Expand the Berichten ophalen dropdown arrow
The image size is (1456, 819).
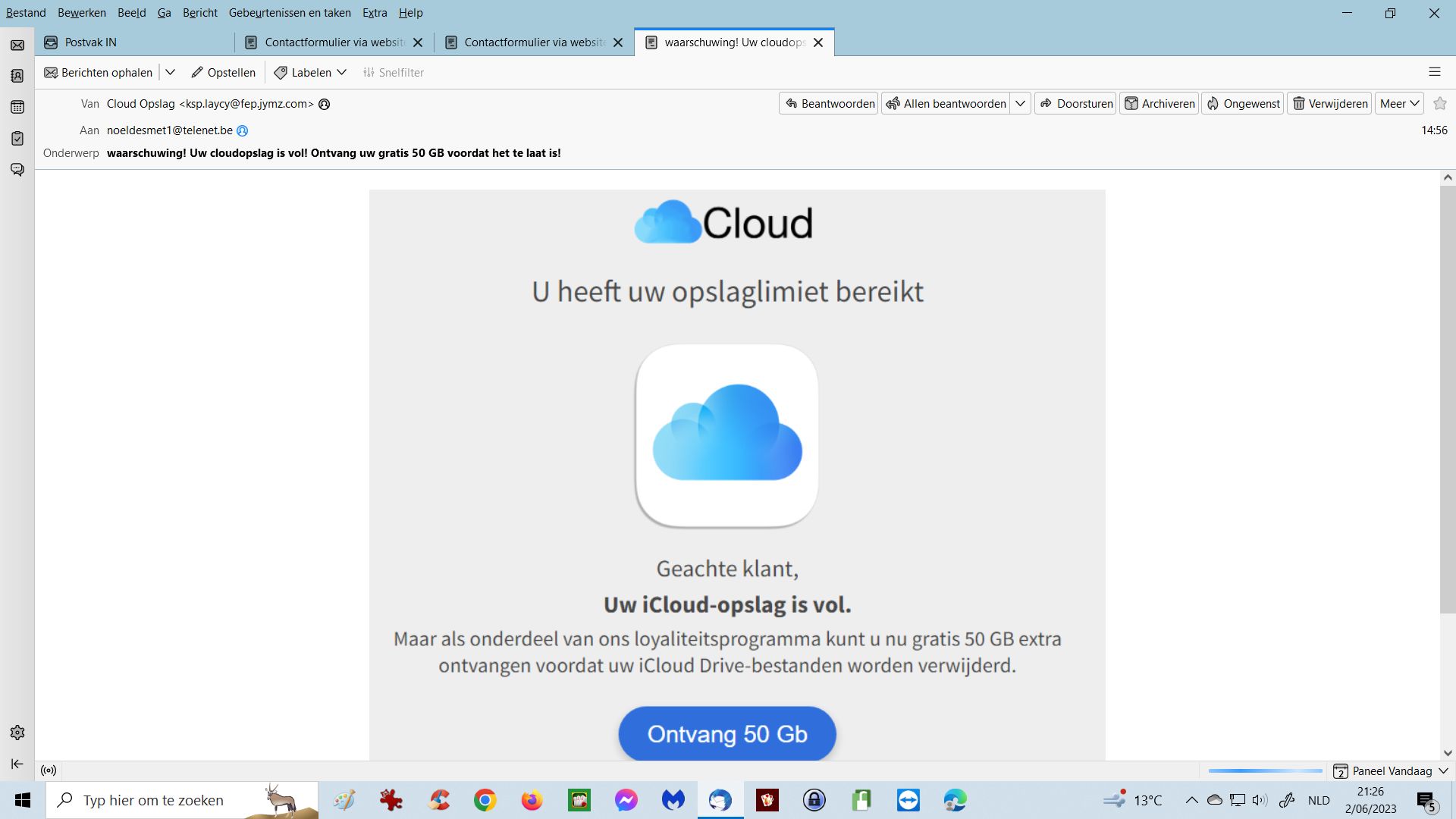[x=171, y=72]
